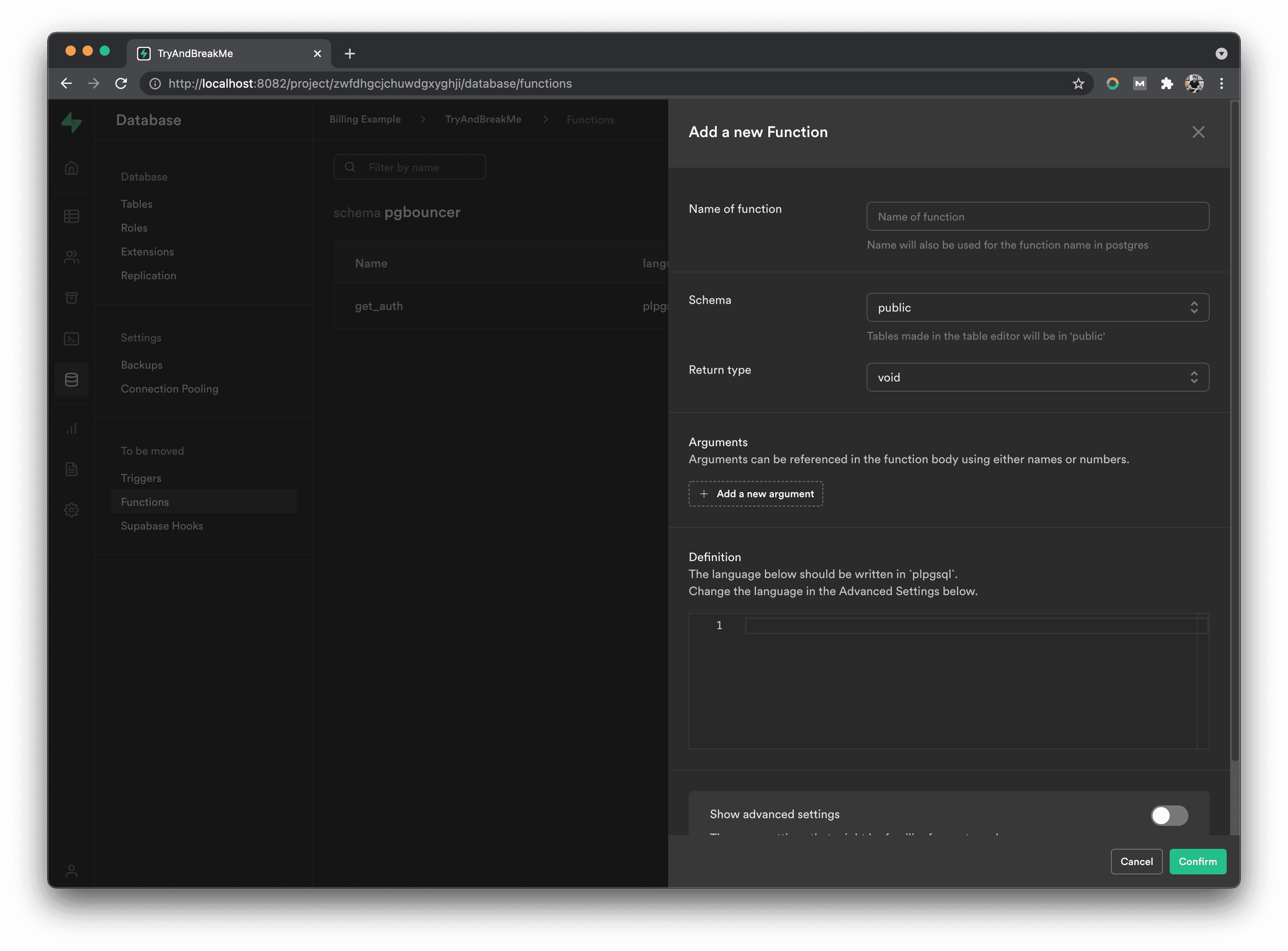Click the Connection Pooling option
This screenshot has width=1288, height=951.
(x=170, y=388)
